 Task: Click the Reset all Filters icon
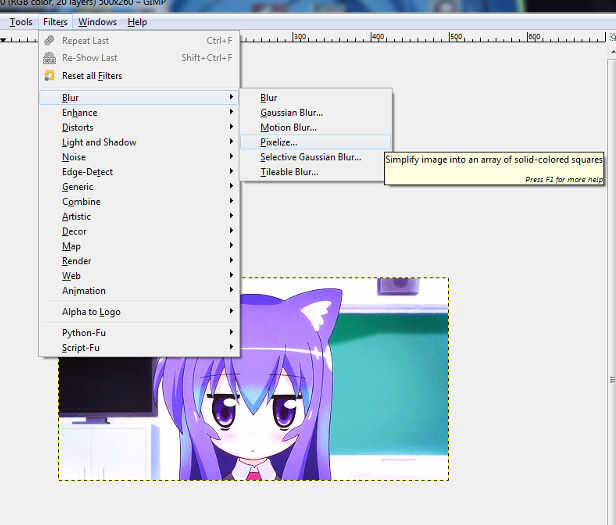[49, 75]
